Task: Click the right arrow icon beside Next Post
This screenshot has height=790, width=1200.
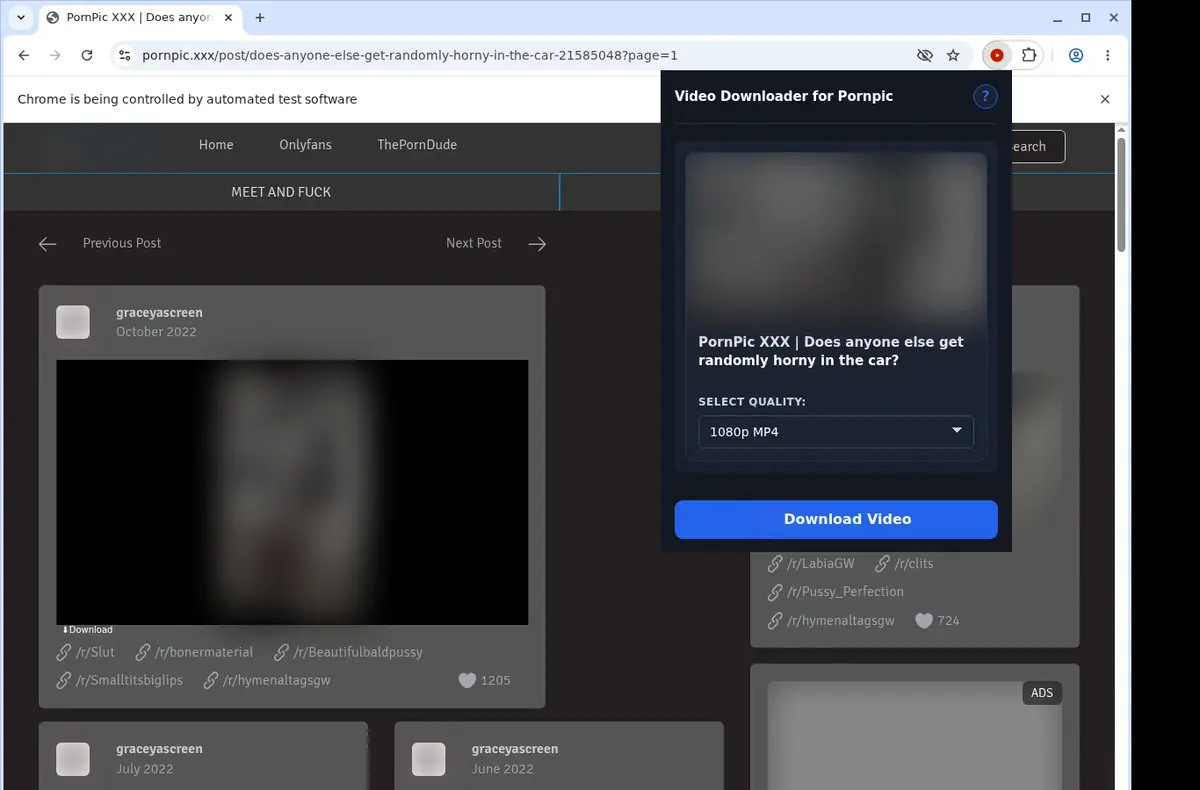Action: 537,244
